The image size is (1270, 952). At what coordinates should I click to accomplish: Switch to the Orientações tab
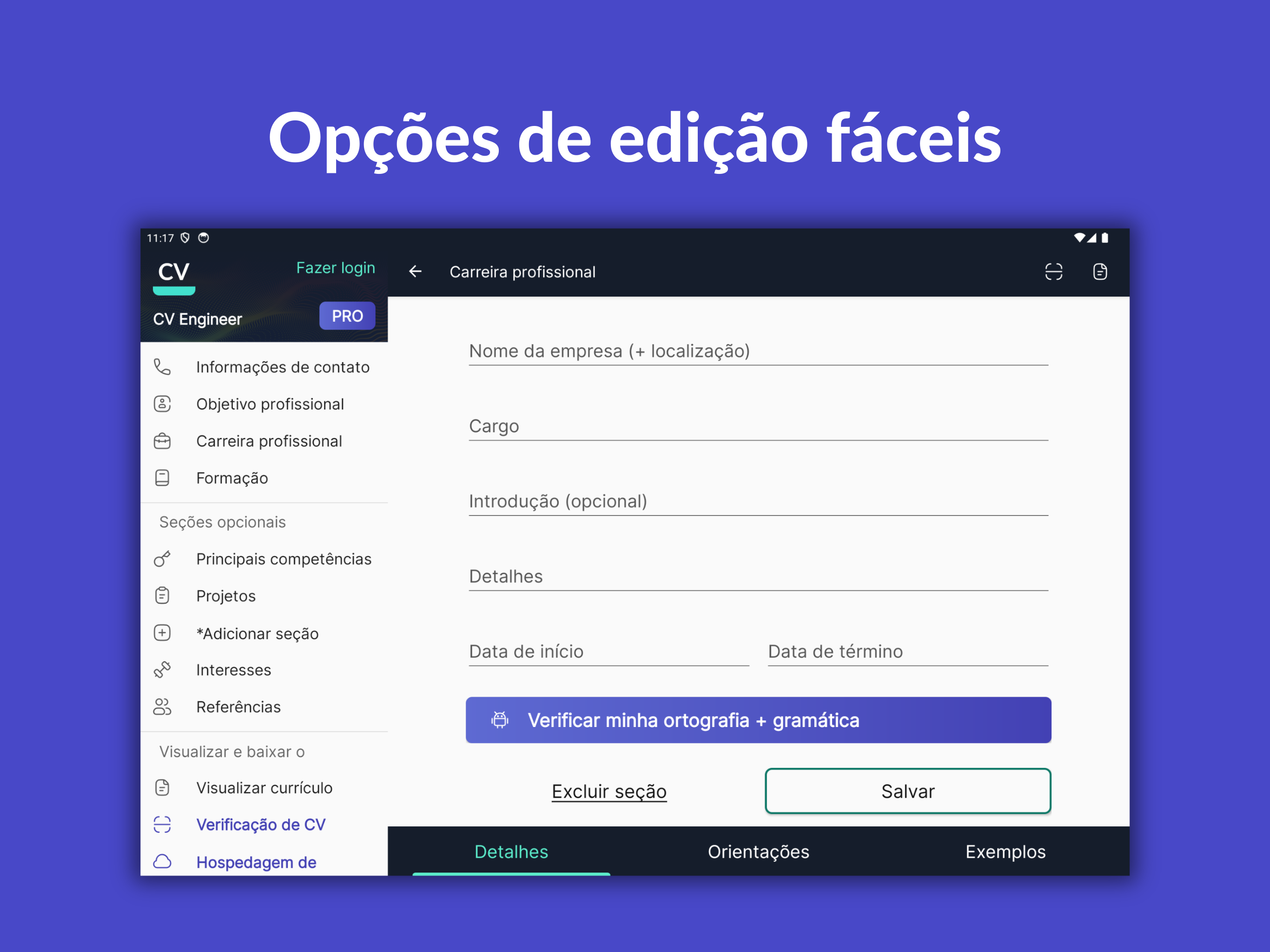coord(759,852)
